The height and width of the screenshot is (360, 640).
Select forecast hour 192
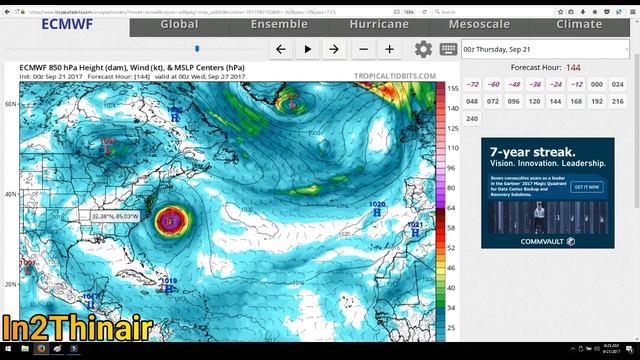[x=597, y=101]
